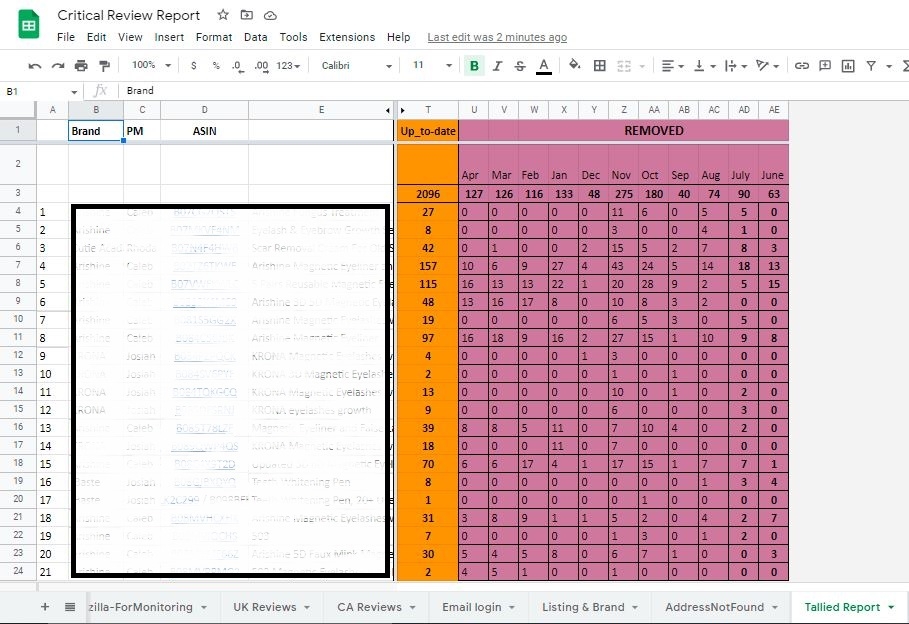Select column T header

coord(428,110)
